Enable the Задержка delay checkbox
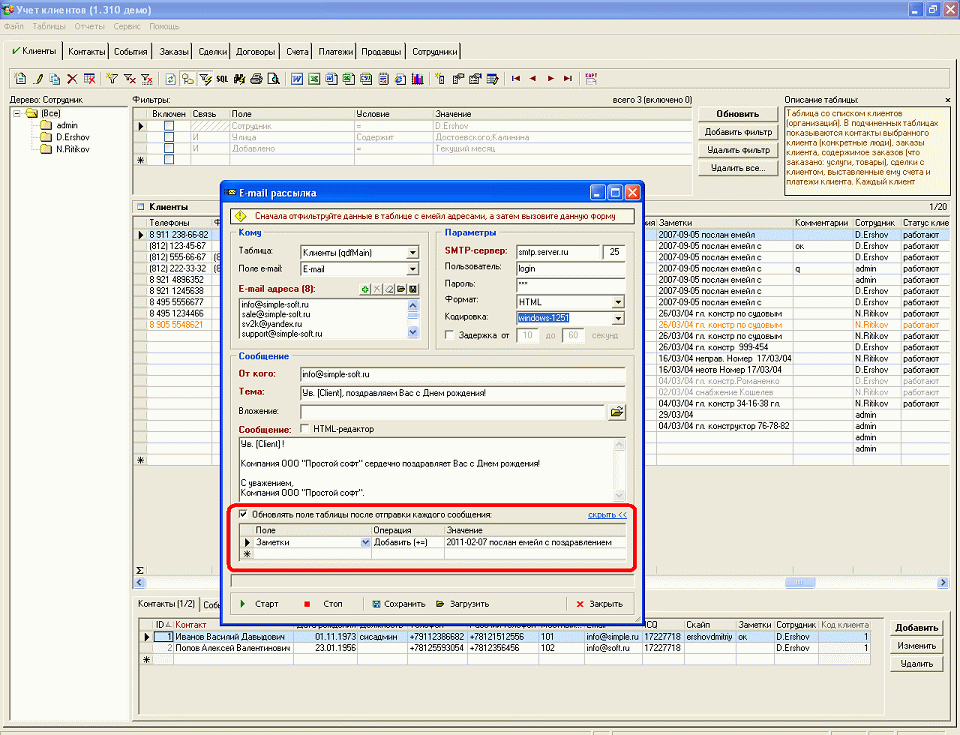 448,335
